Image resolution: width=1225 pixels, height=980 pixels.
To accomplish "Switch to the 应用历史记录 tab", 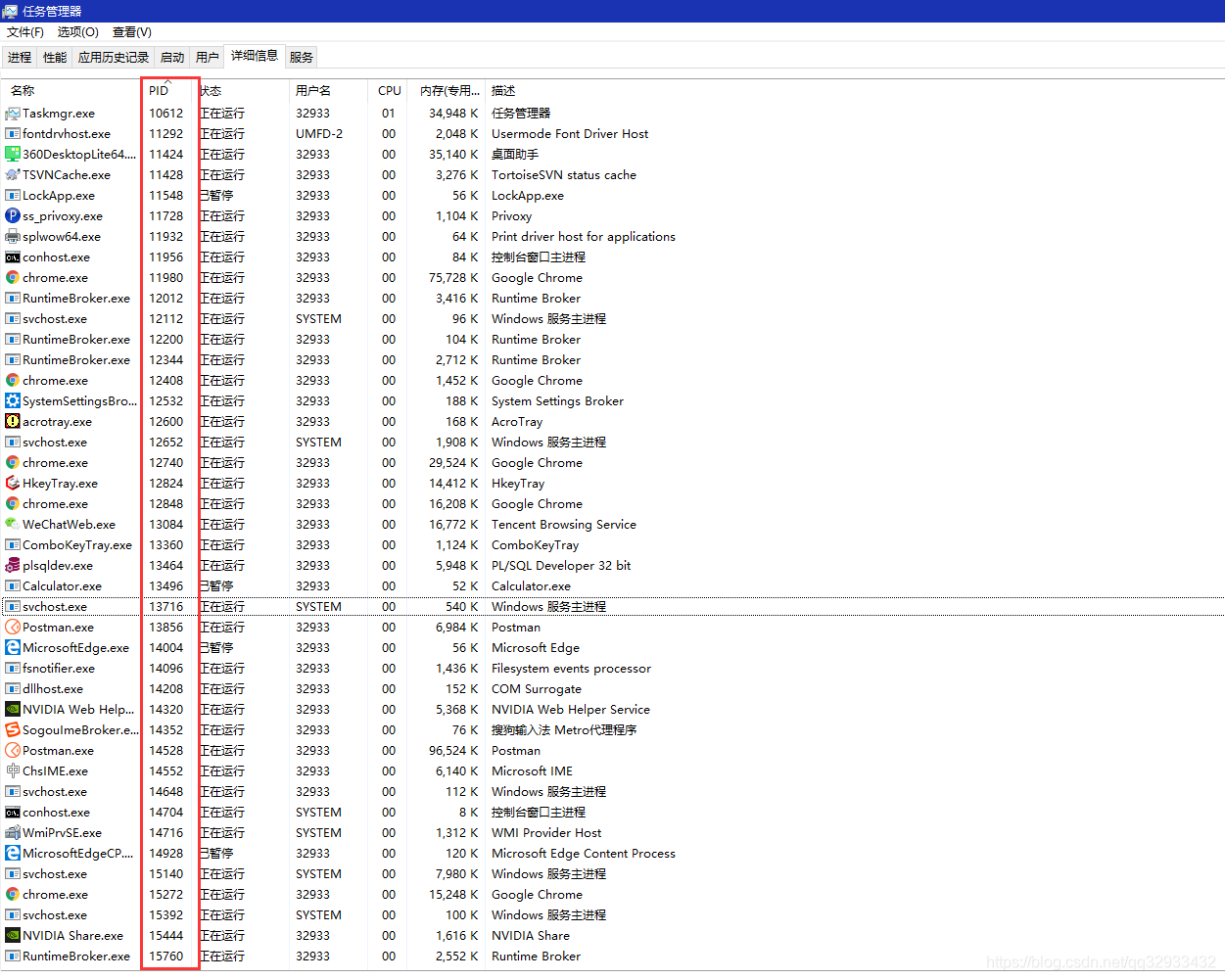I will tap(114, 58).
